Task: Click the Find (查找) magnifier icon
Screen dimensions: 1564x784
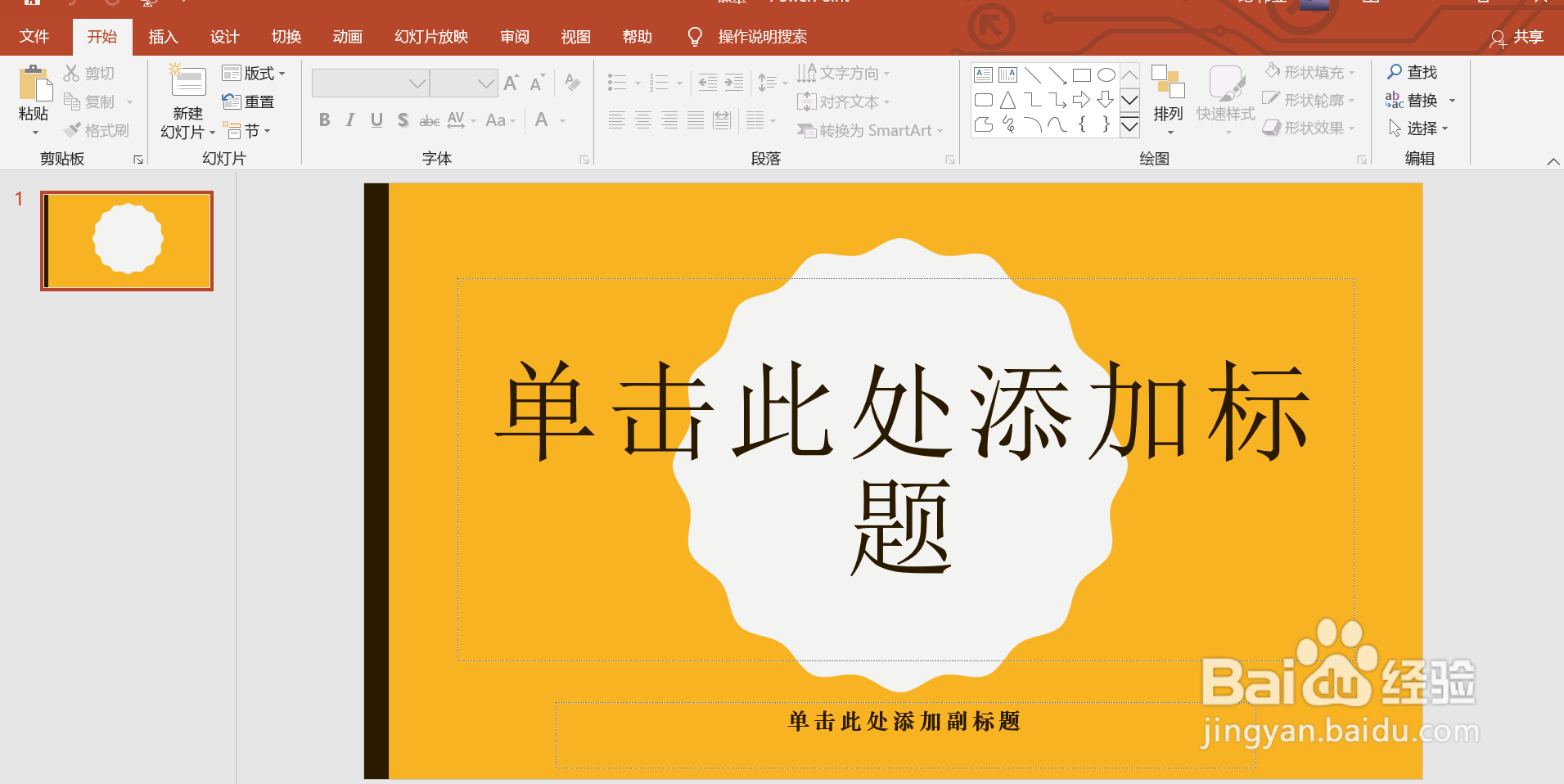Action: pos(1395,72)
